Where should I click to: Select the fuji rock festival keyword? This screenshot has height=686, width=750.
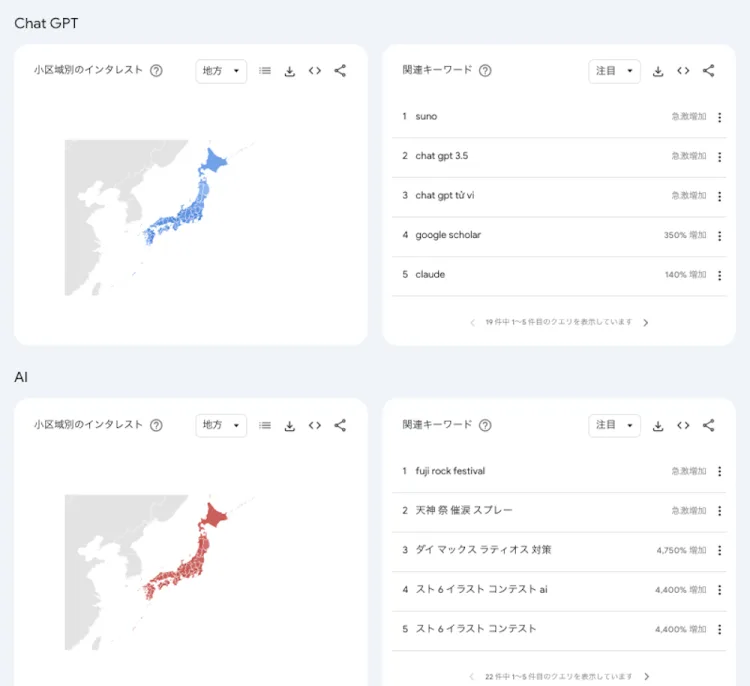(450, 471)
